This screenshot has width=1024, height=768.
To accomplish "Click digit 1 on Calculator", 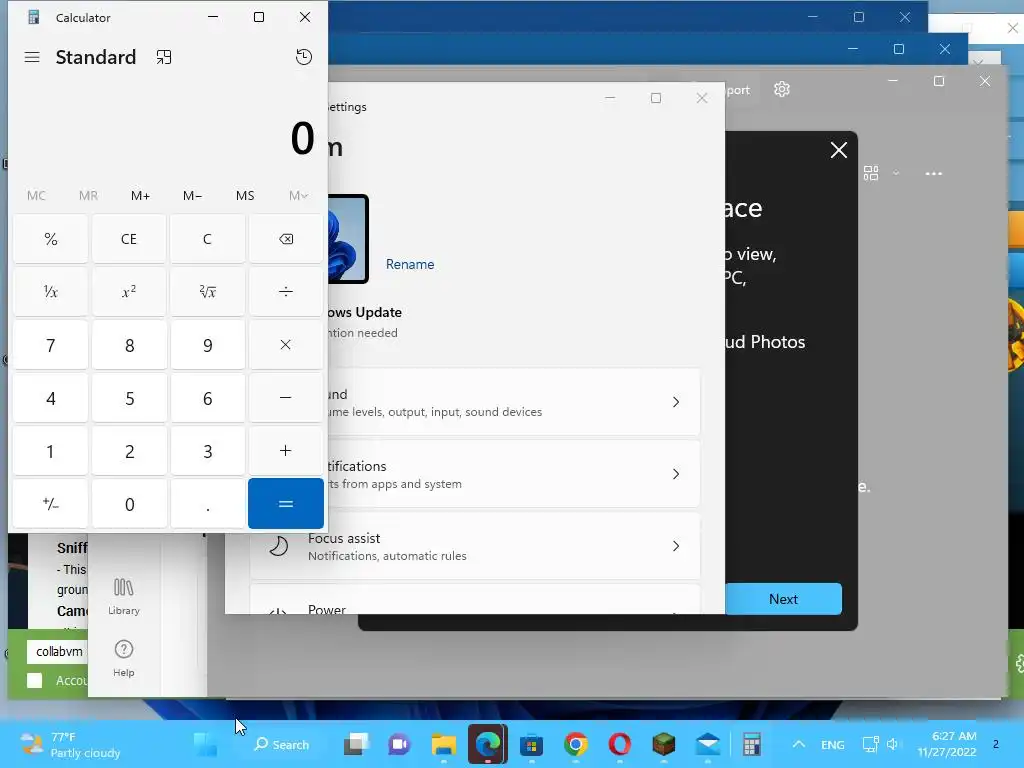I will point(50,451).
